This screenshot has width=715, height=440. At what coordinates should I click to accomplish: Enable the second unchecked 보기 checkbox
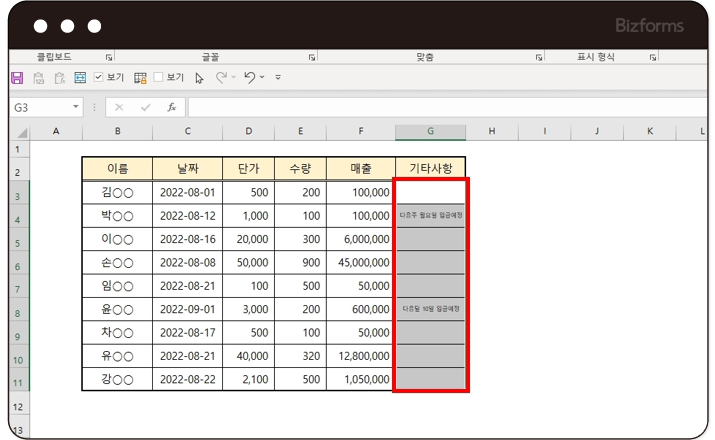tap(158, 77)
